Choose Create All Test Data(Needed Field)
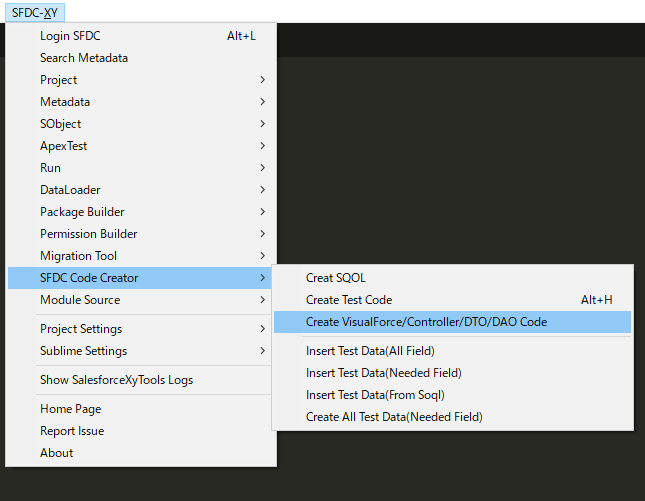Image resolution: width=645 pixels, height=501 pixels. pos(452,417)
